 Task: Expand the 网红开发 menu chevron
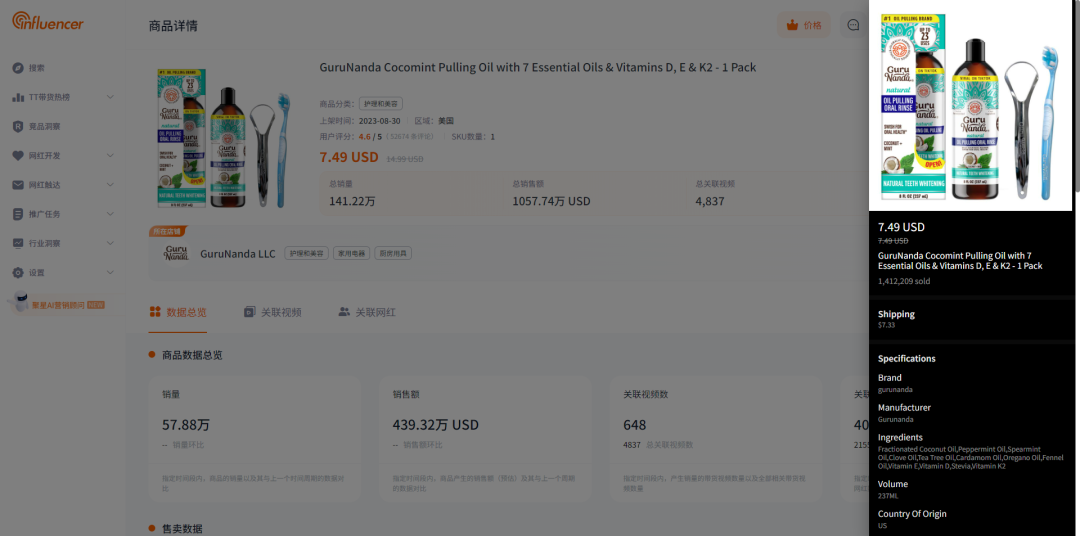(x=110, y=156)
